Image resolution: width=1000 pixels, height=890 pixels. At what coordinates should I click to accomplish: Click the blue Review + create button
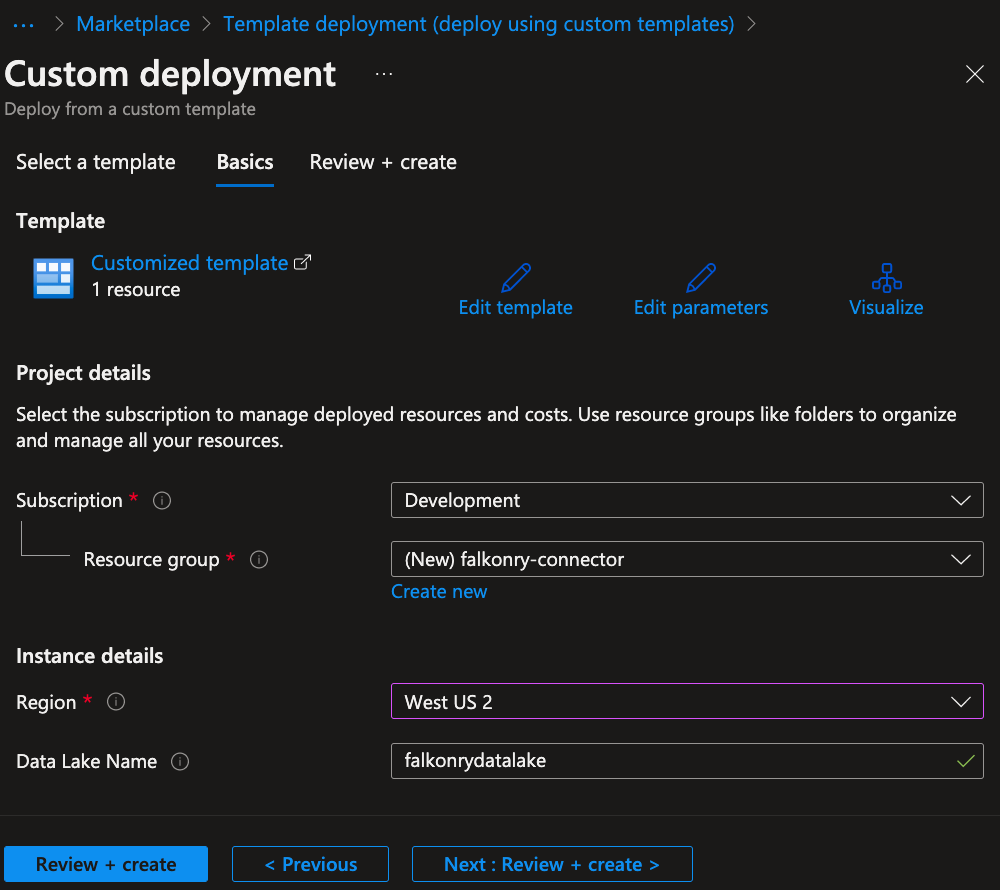106,864
